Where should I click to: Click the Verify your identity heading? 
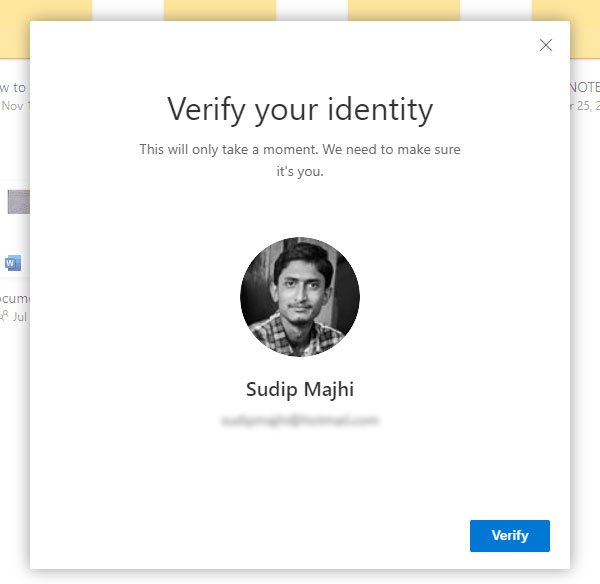[300, 108]
